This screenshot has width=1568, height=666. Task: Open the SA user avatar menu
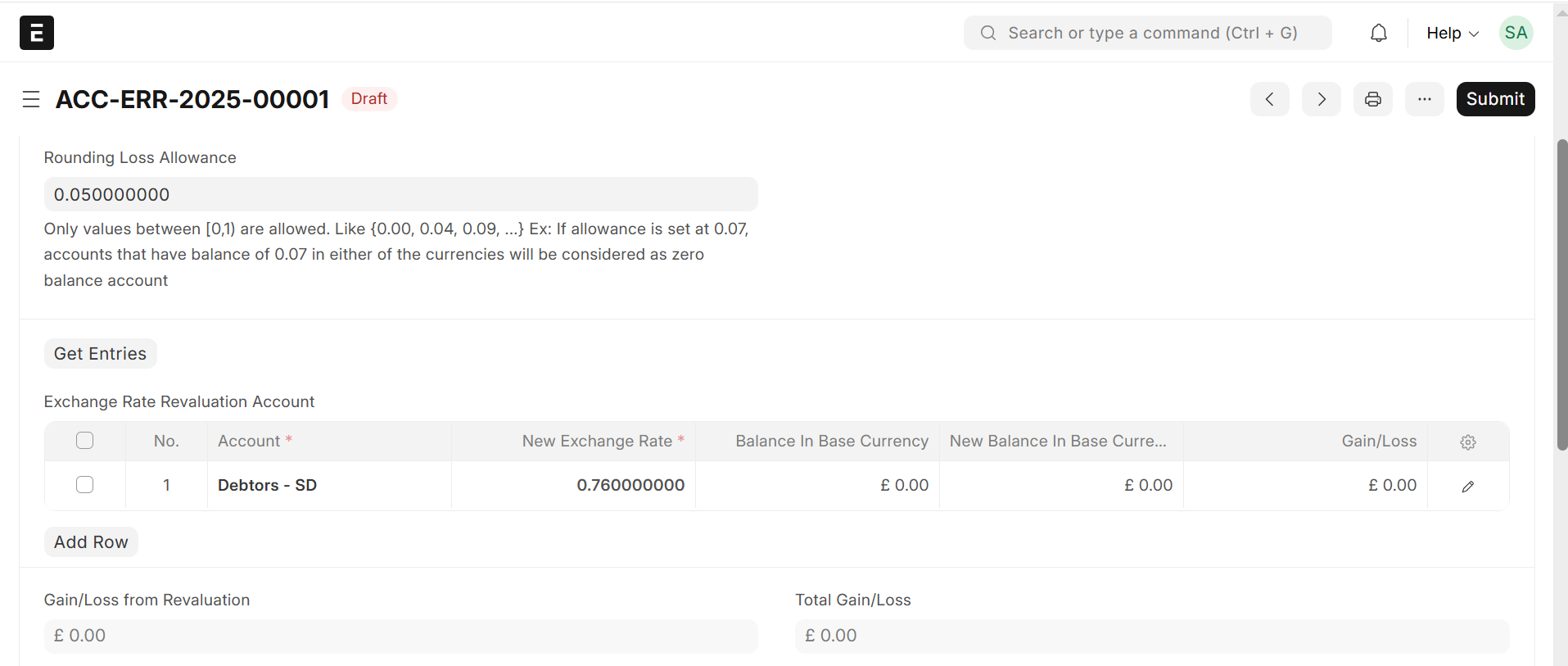(1515, 33)
